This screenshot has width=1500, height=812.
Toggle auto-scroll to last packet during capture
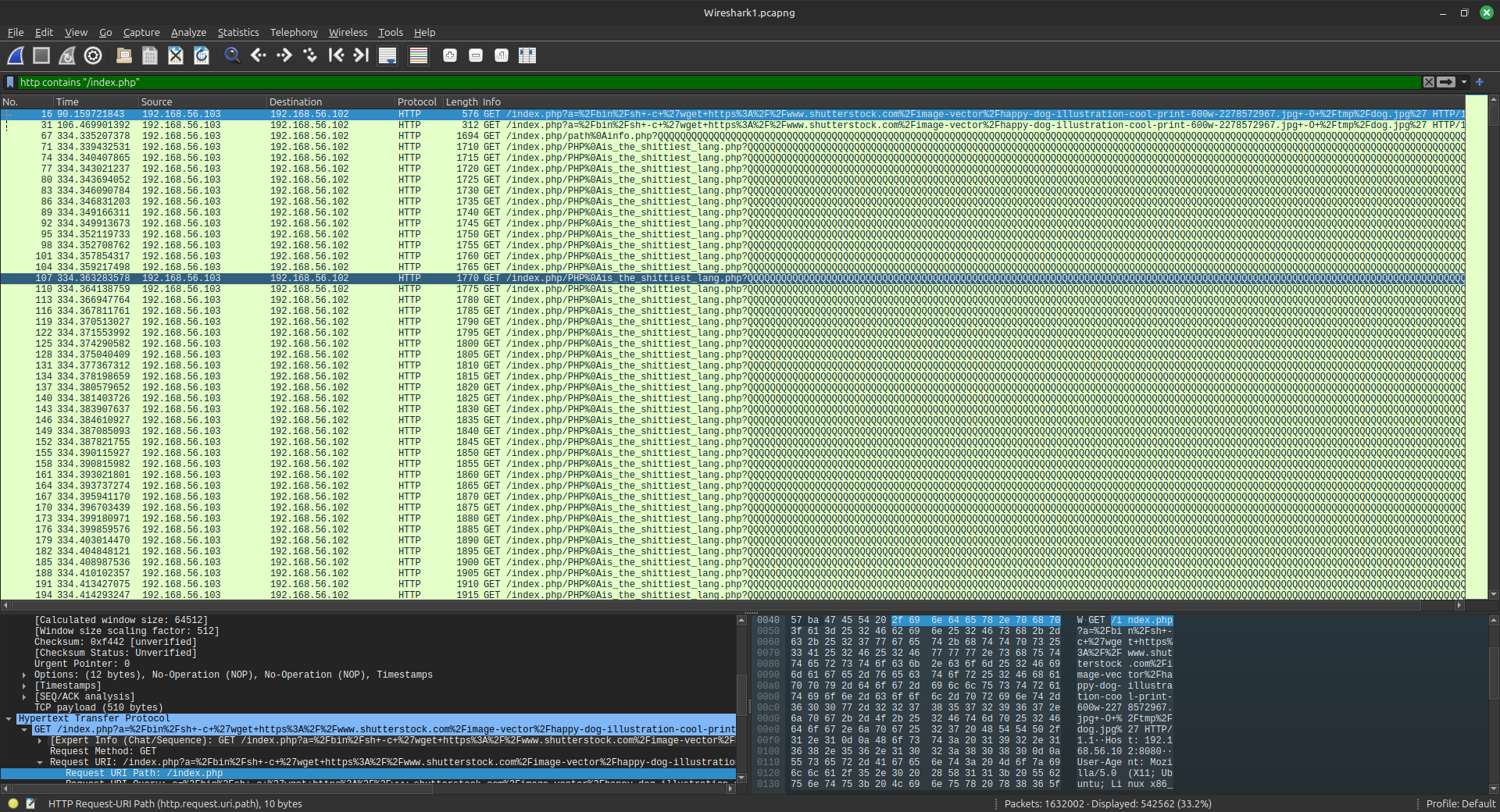[x=387, y=55]
